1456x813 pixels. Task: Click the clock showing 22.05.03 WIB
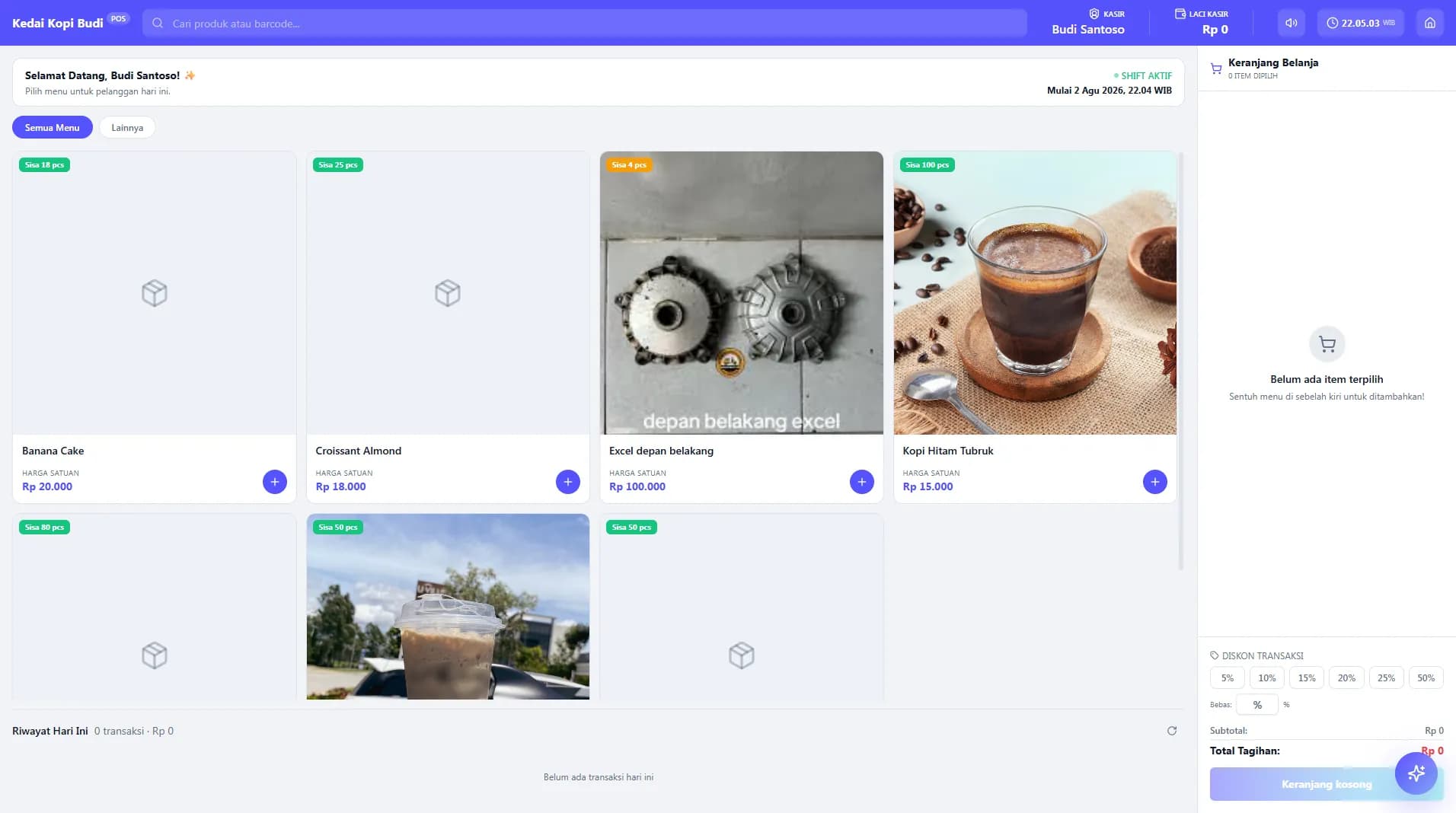point(1360,23)
